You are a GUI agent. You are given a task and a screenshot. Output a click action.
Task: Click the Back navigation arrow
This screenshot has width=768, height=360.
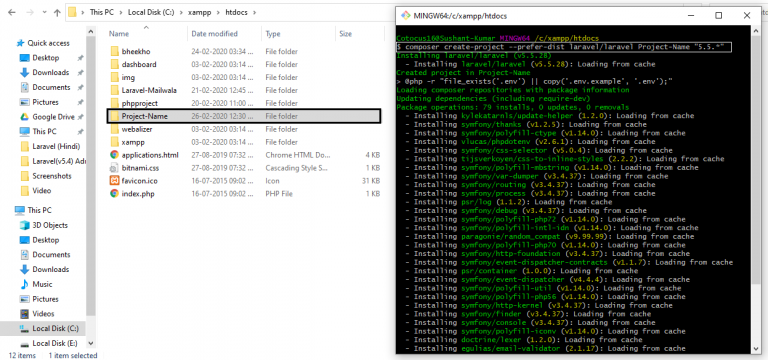pos(12,13)
